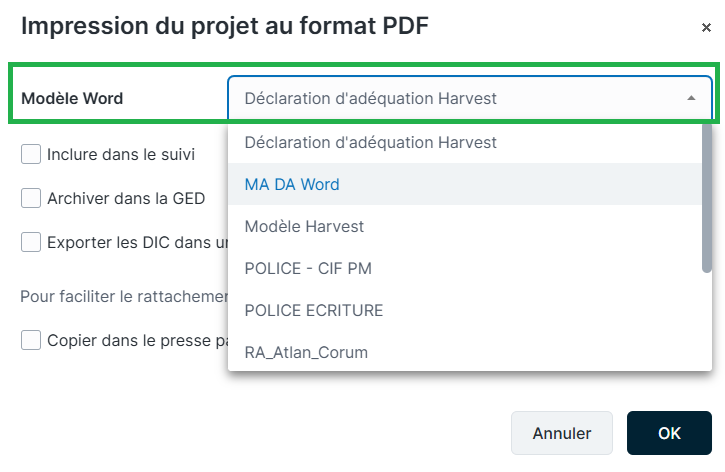Viewport: 725px width, 472px height.
Task: Click the Modèle Word field label
Action: pos(72,98)
